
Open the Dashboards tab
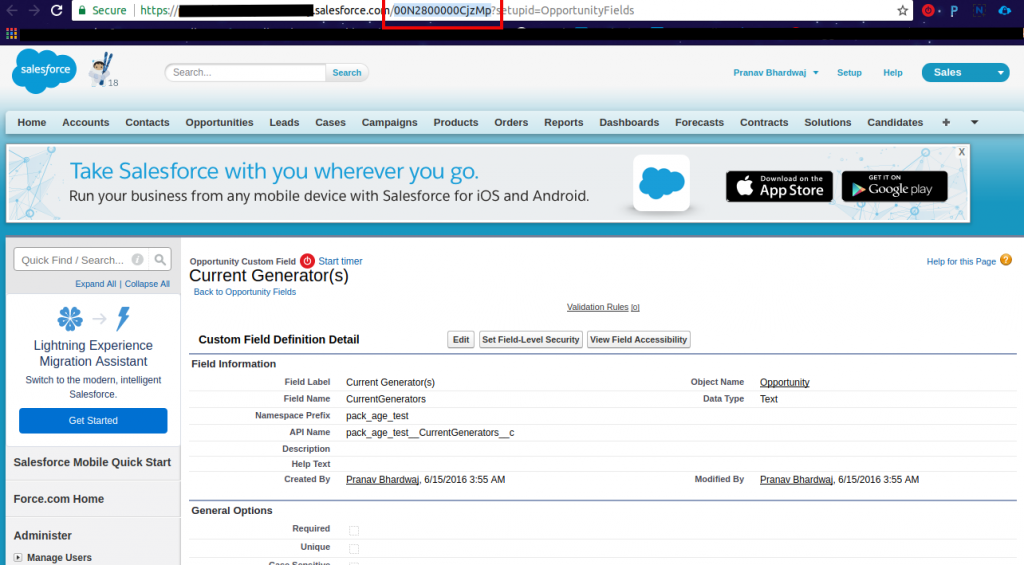629,122
